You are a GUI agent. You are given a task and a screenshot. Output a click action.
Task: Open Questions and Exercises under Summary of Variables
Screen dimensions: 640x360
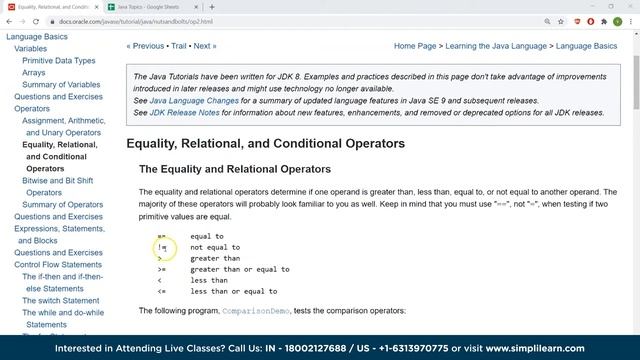pos(58,97)
